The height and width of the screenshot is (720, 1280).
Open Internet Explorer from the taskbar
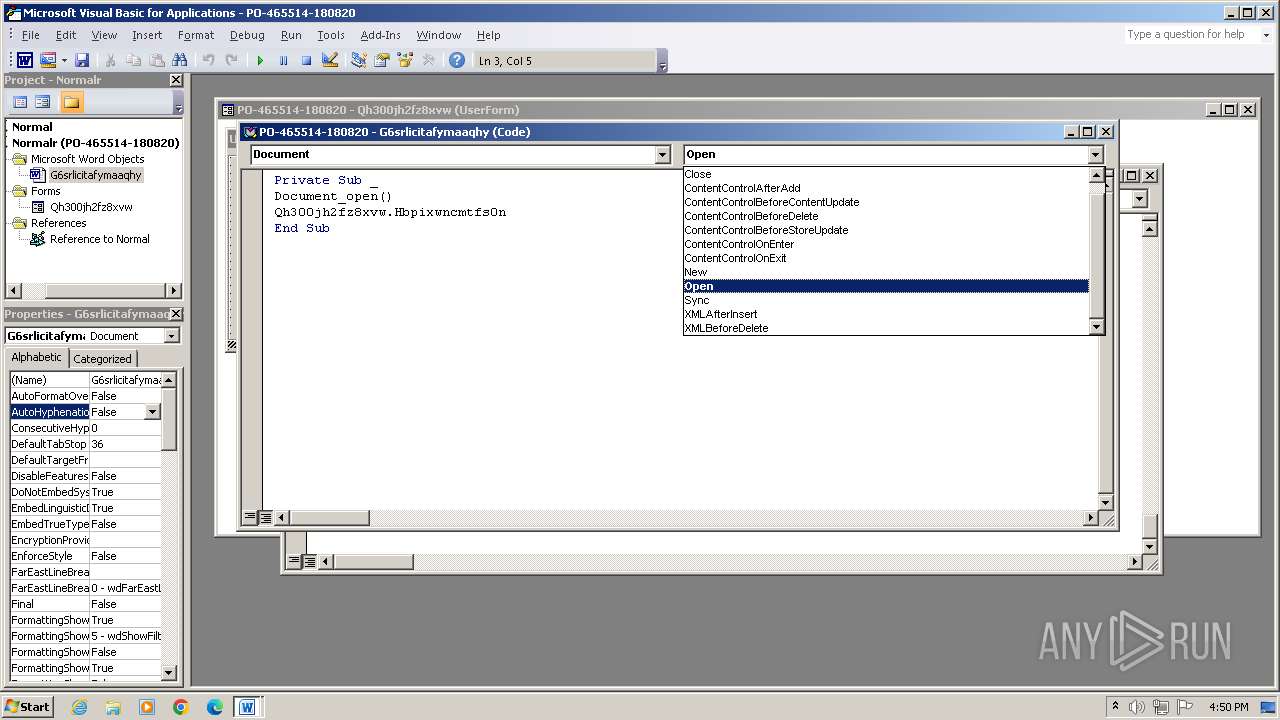[79, 707]
